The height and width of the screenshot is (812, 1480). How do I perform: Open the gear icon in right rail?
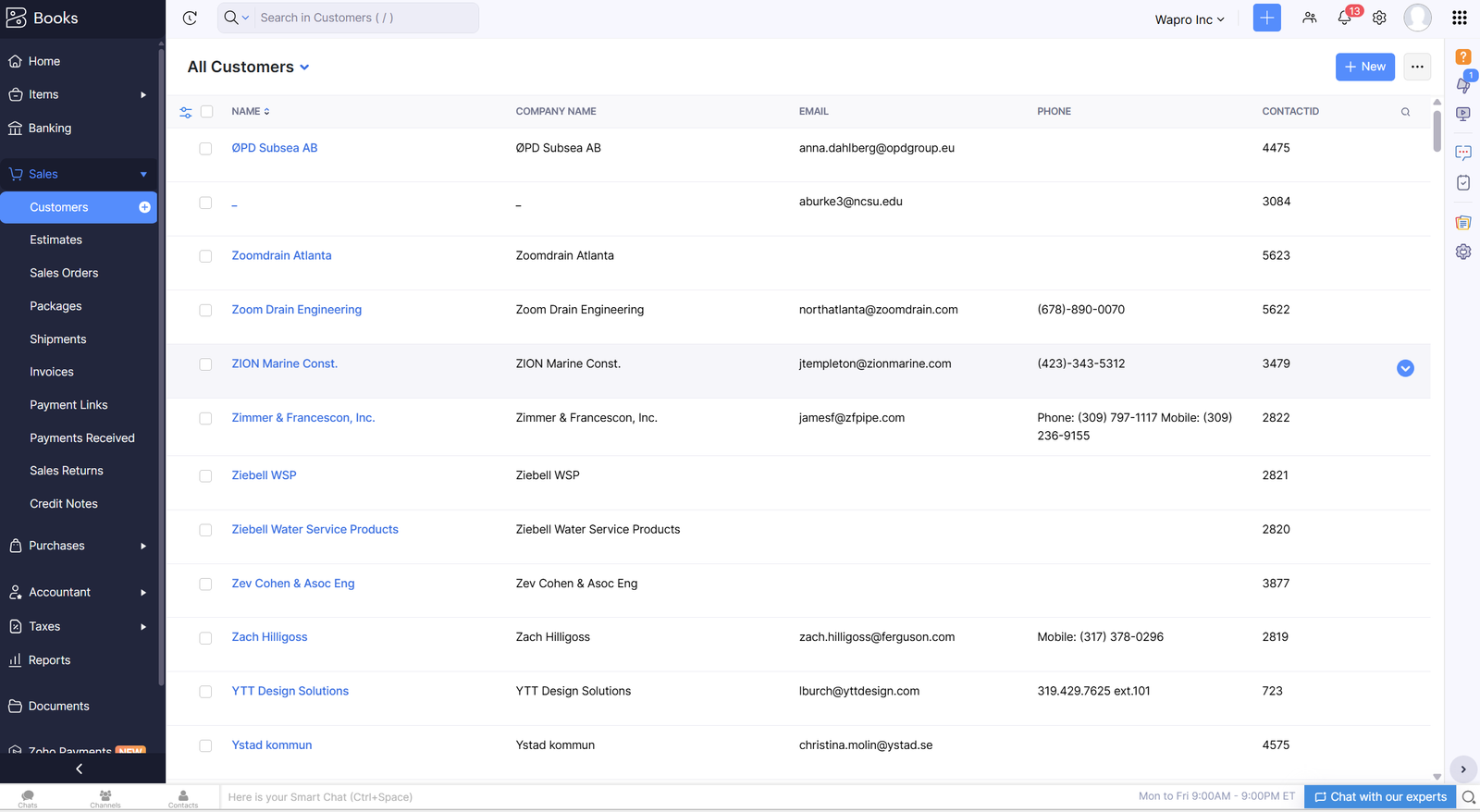tap(1463, 252)
